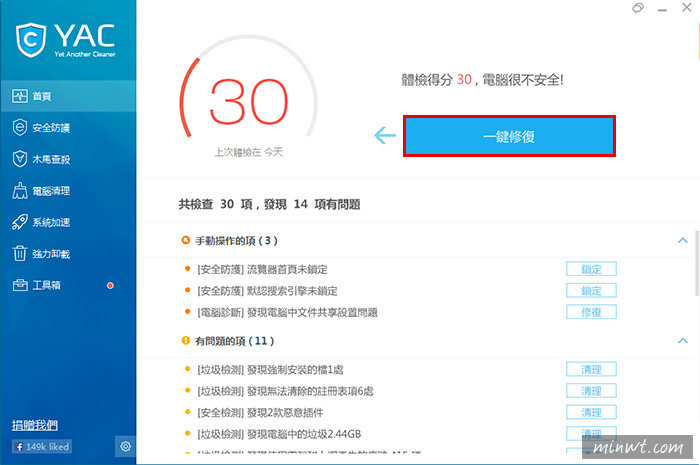The width and height of the screenshot is (700, 465).
Task: Select row 流覽器首頁未鎖定
Action: tap(262, 270)
